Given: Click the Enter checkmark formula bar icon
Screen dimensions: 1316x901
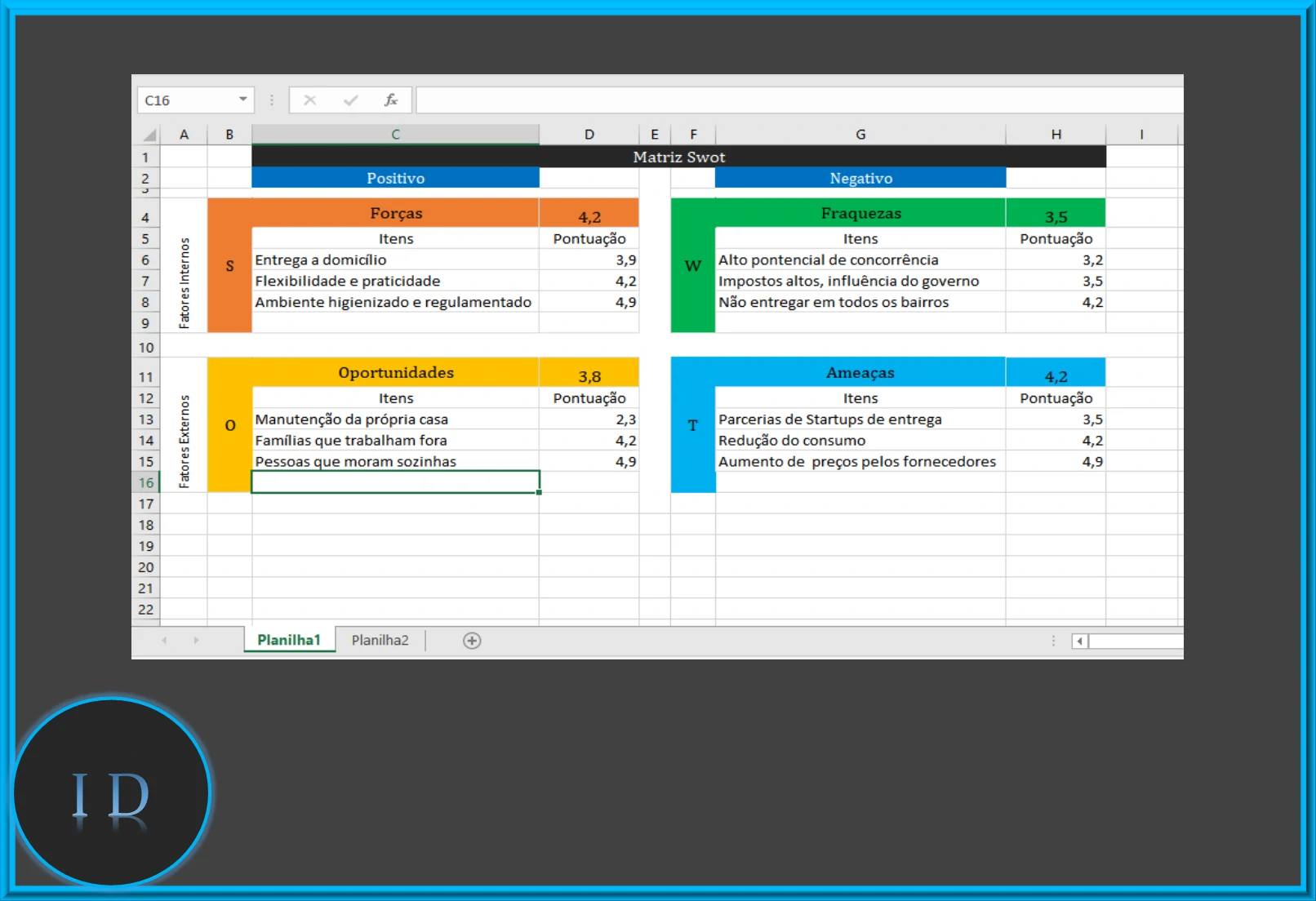Looking at the screenshot, I should click(351, 100).
